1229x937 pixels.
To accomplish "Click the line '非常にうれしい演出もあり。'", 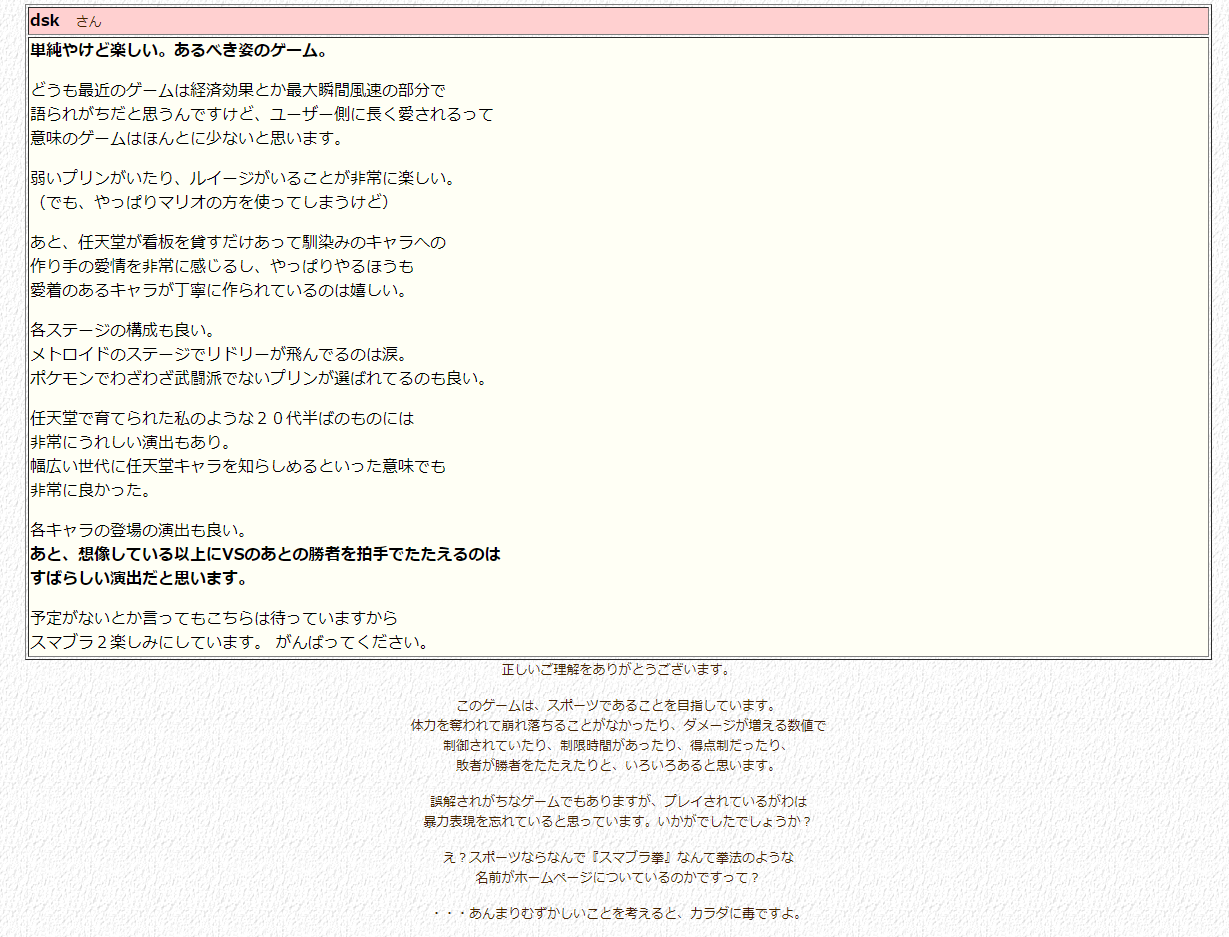I will pyautogui.click(x=131, y=442).
